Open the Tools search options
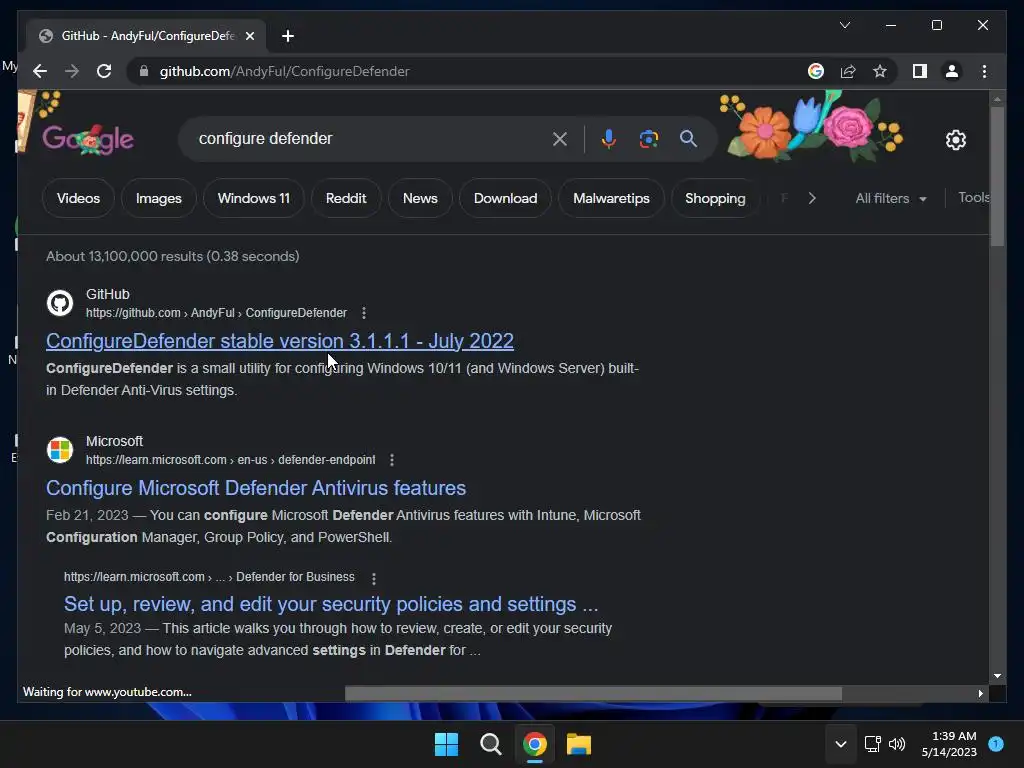Screen dimensions: 1024x768 tap(974, 198)
